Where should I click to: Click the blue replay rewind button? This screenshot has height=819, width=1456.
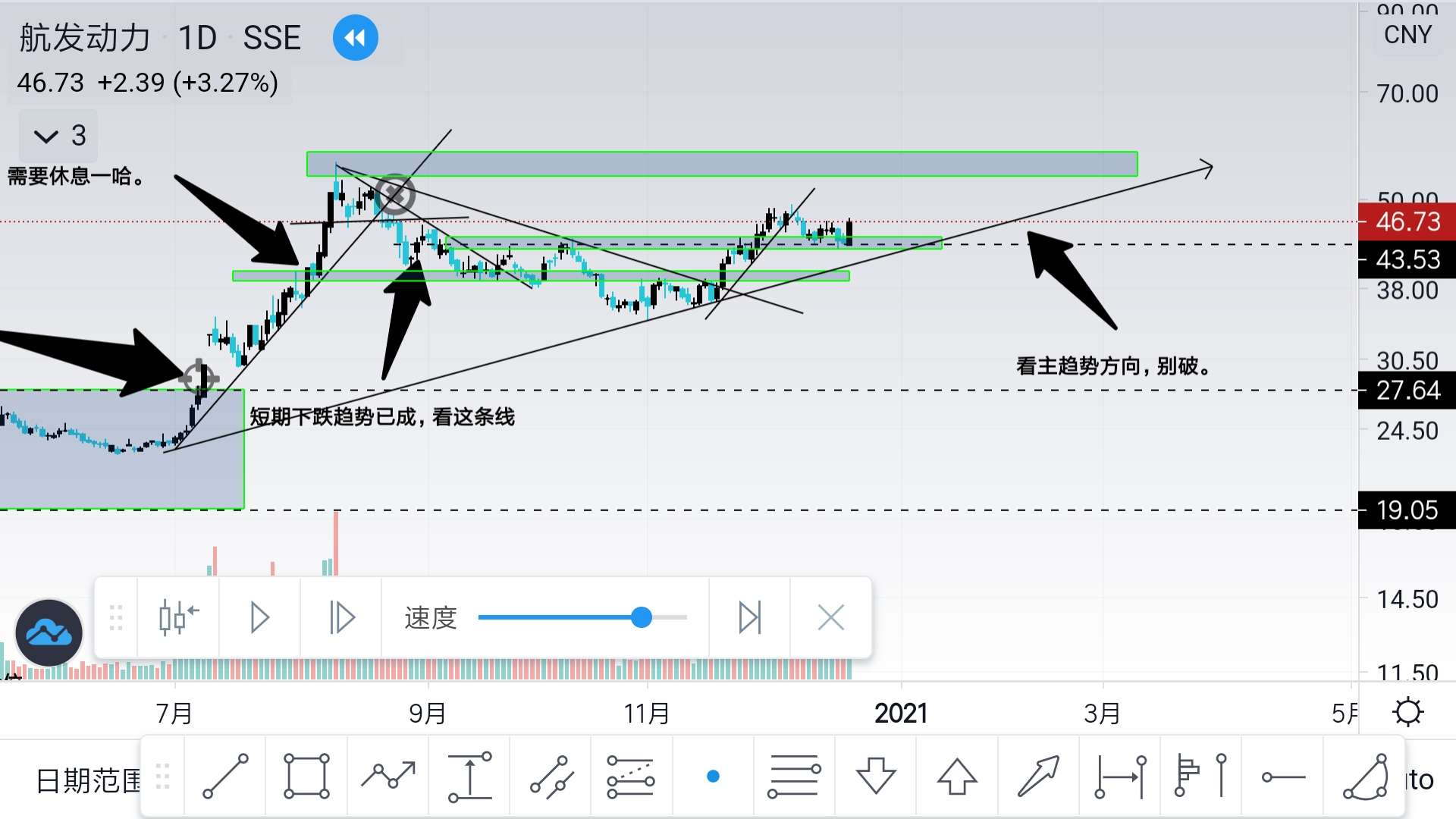click(355, 38)
